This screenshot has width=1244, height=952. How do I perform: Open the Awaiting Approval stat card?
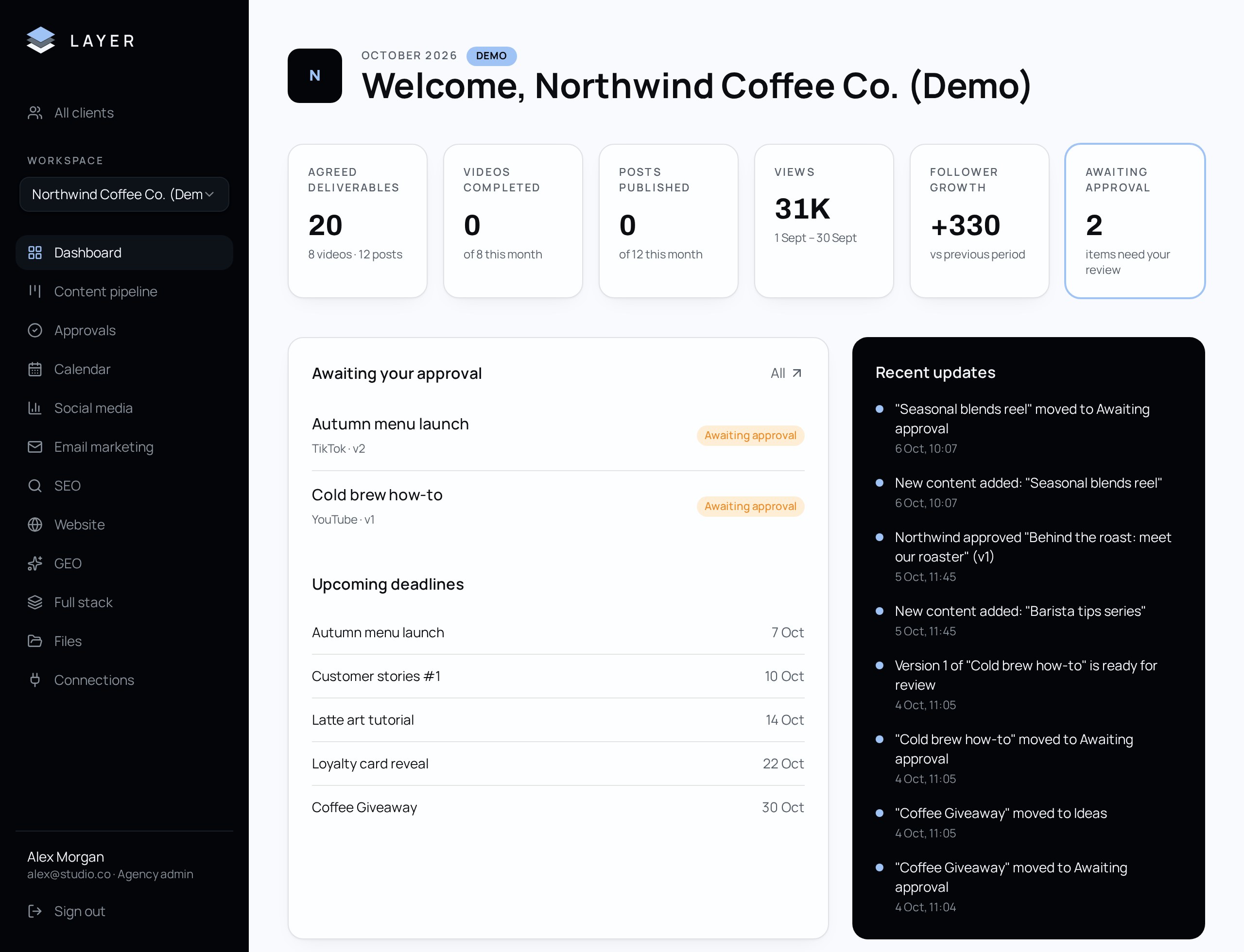1135,221
